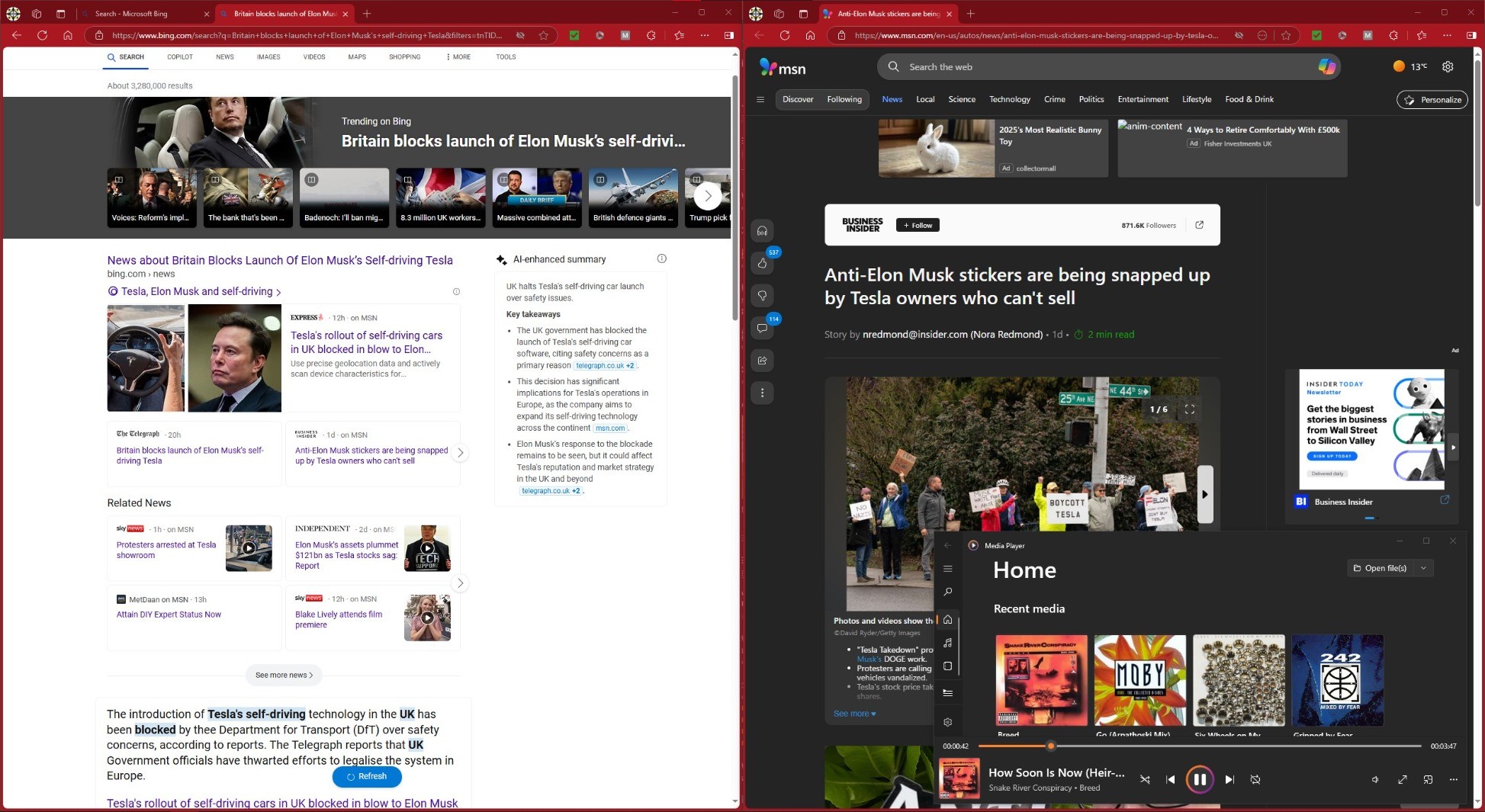Image resolution: width=1485 pixels, height=812 pixels.
Task: Refresh the page in right Edge window
Action: pos(784,35)
